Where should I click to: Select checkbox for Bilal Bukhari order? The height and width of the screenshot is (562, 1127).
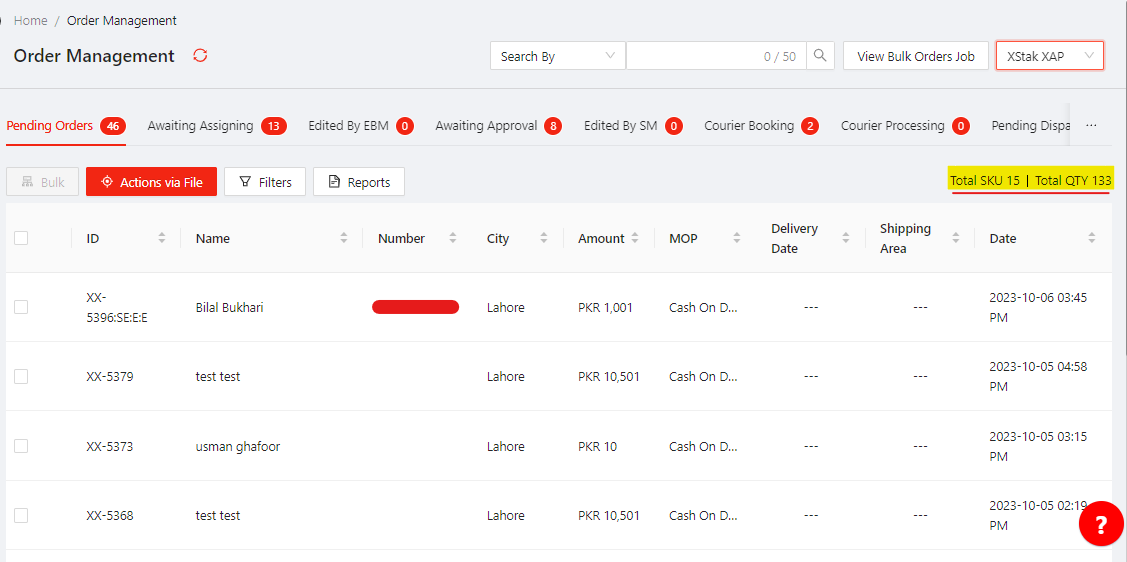point(21,307)
